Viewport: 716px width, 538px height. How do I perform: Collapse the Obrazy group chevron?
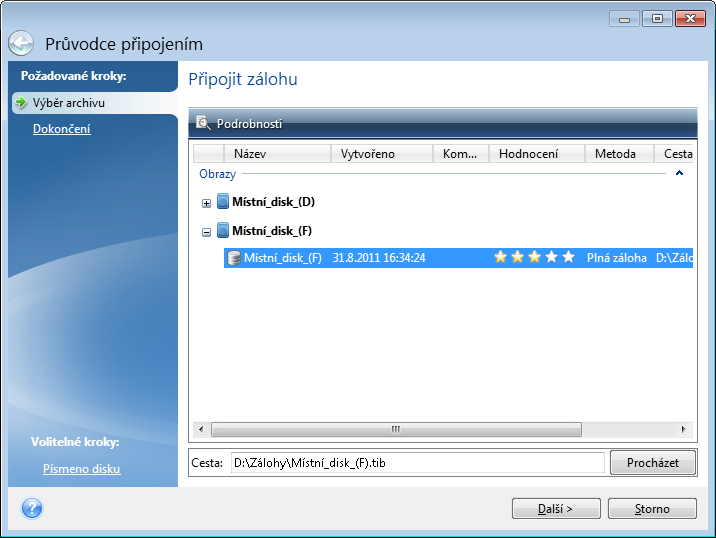coord(679,173)
